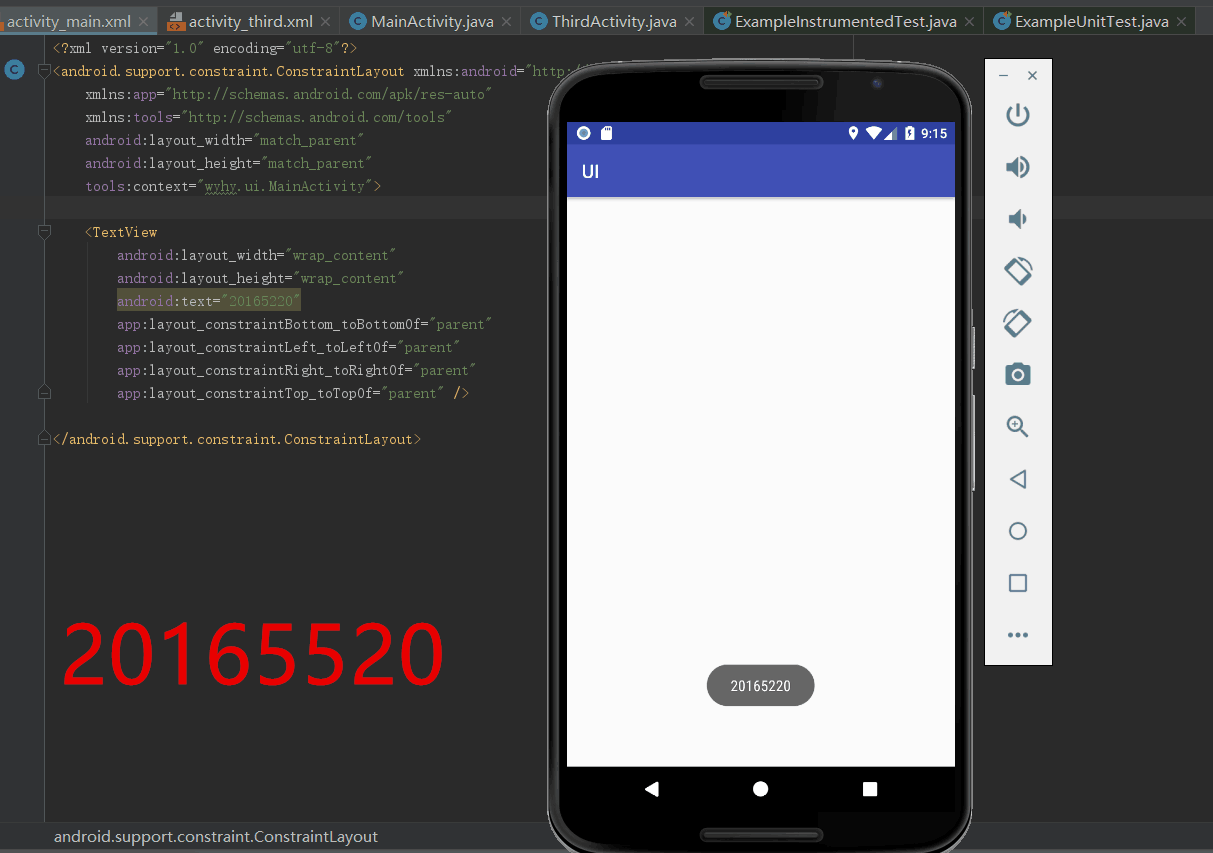Click layout_constraintRight_toRightOf attribute line
Screen dimensions: 1213x853
297,370
